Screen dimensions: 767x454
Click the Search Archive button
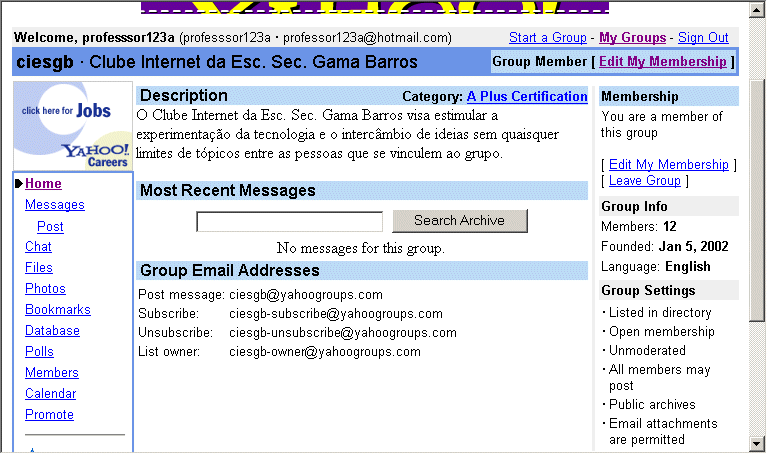coord(460,221)
